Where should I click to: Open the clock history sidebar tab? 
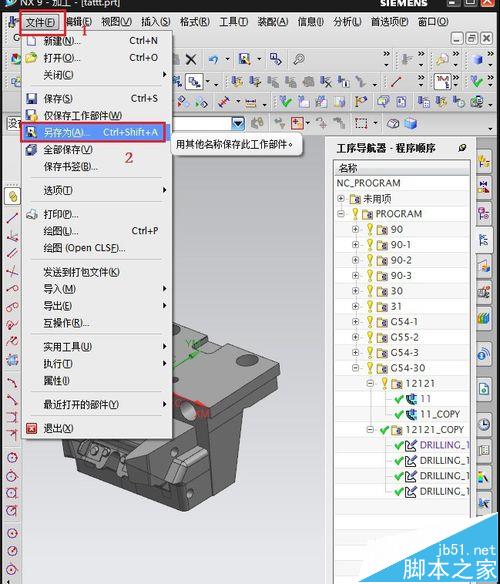pyautogui.click(x=484, y=424)
